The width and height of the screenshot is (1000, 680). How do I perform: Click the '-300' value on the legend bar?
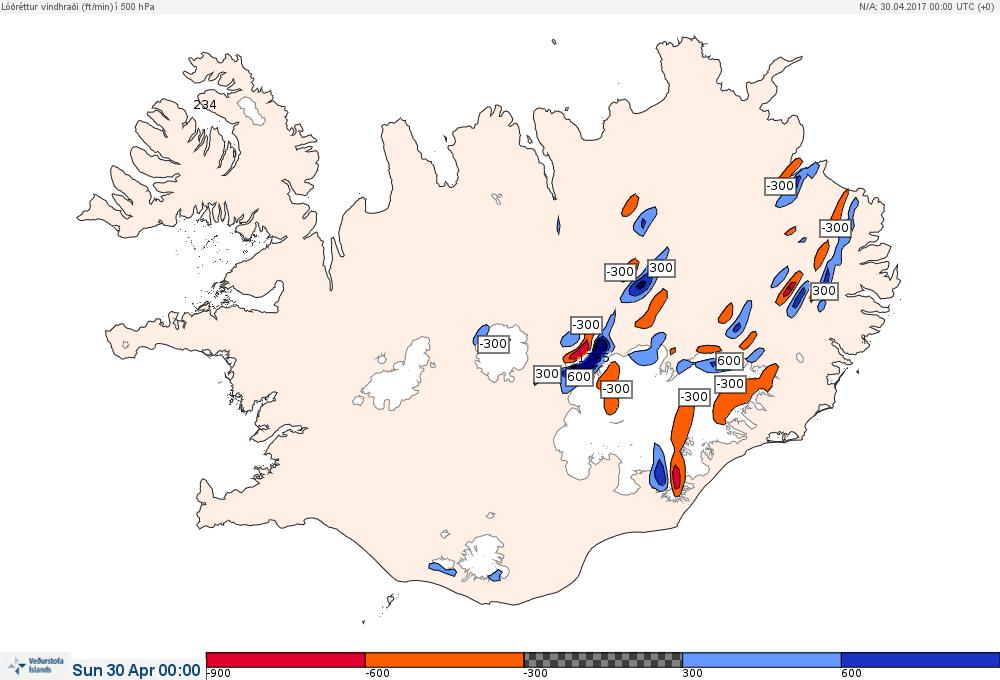536,674
